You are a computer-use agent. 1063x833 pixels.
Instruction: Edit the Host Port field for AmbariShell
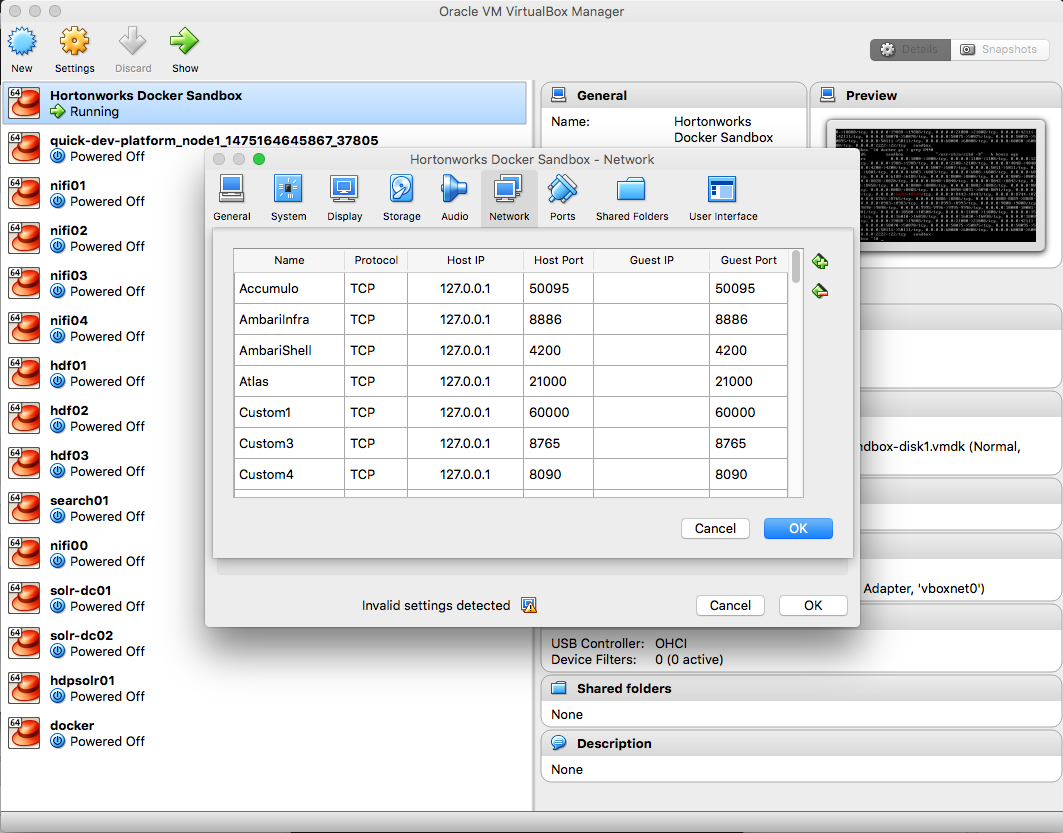tap(559, 350)
